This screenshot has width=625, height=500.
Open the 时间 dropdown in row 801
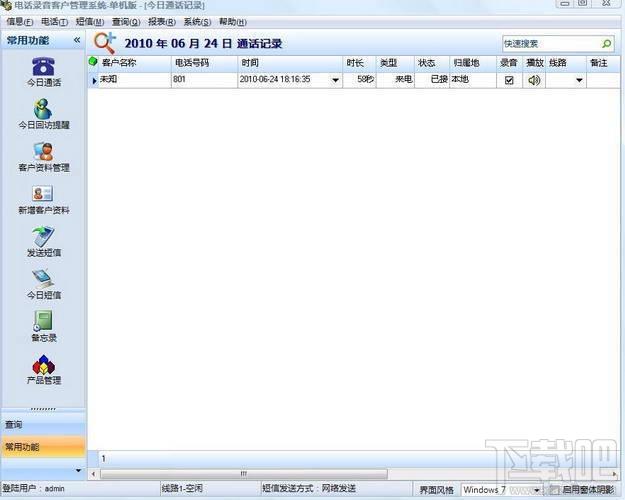coord(336,80)
